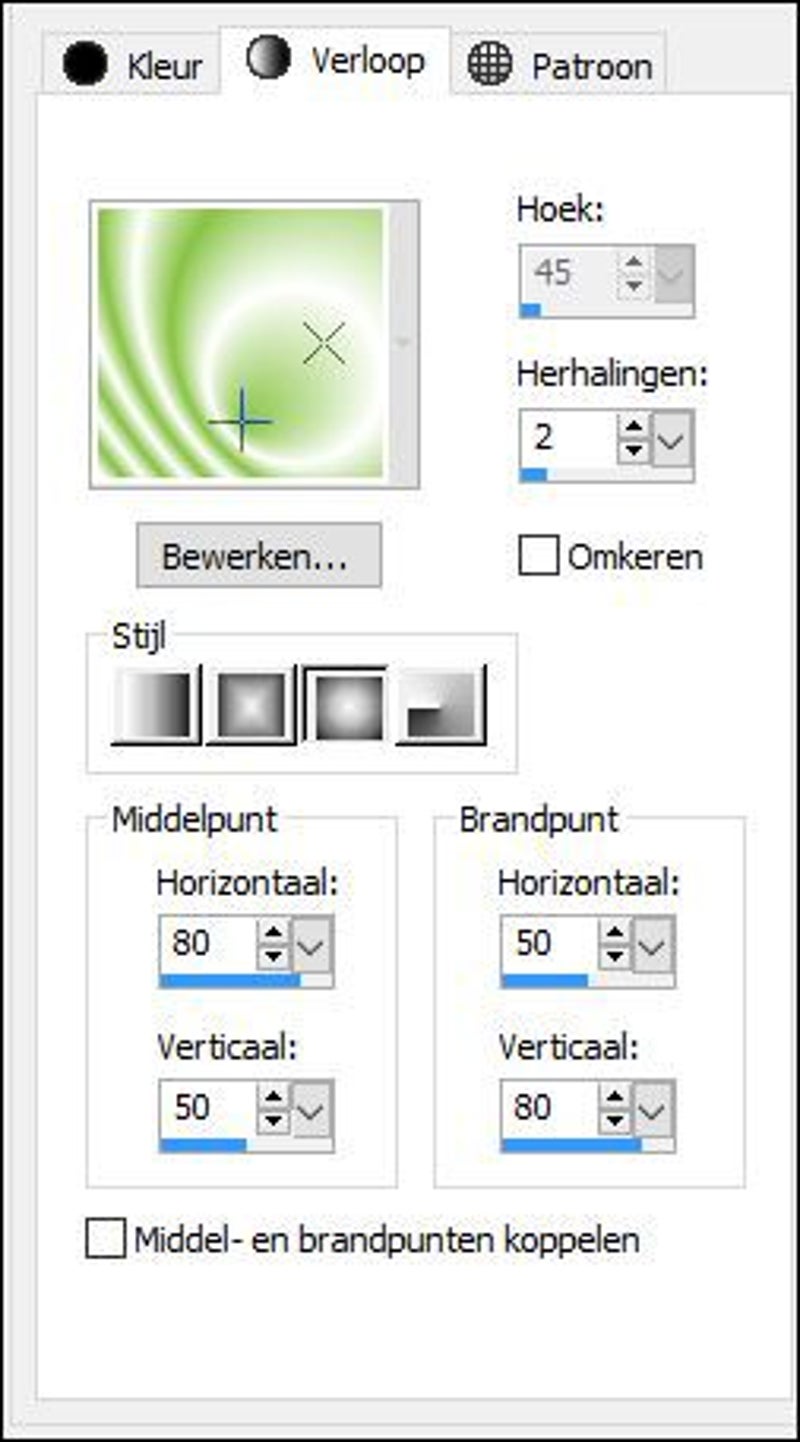Select the rectangular gradient style icon

click(x=250, y=706)
